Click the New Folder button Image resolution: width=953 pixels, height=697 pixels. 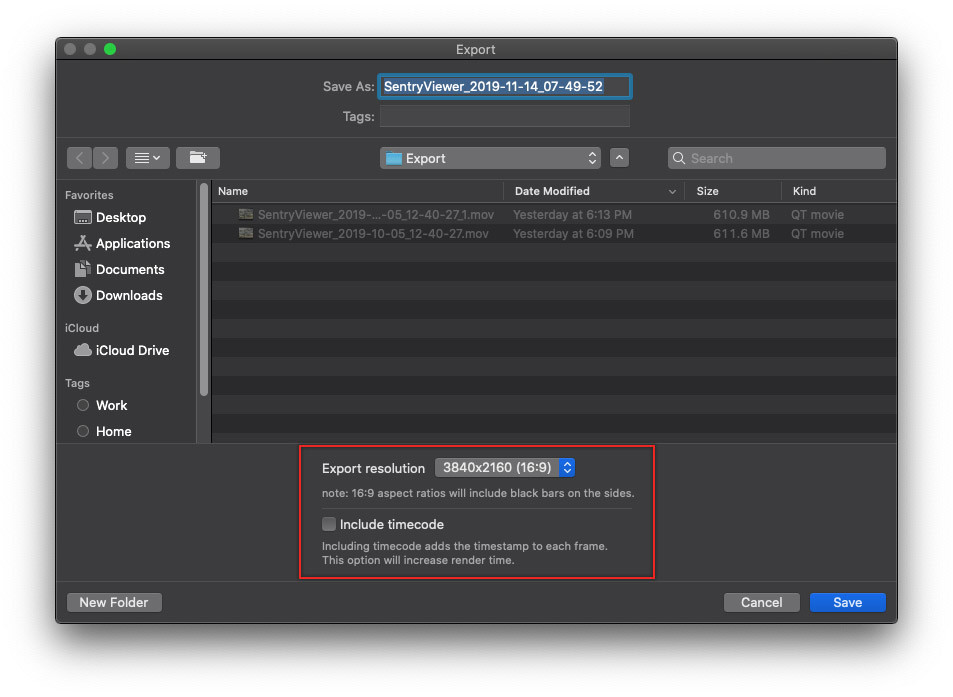tap(114, 602)
